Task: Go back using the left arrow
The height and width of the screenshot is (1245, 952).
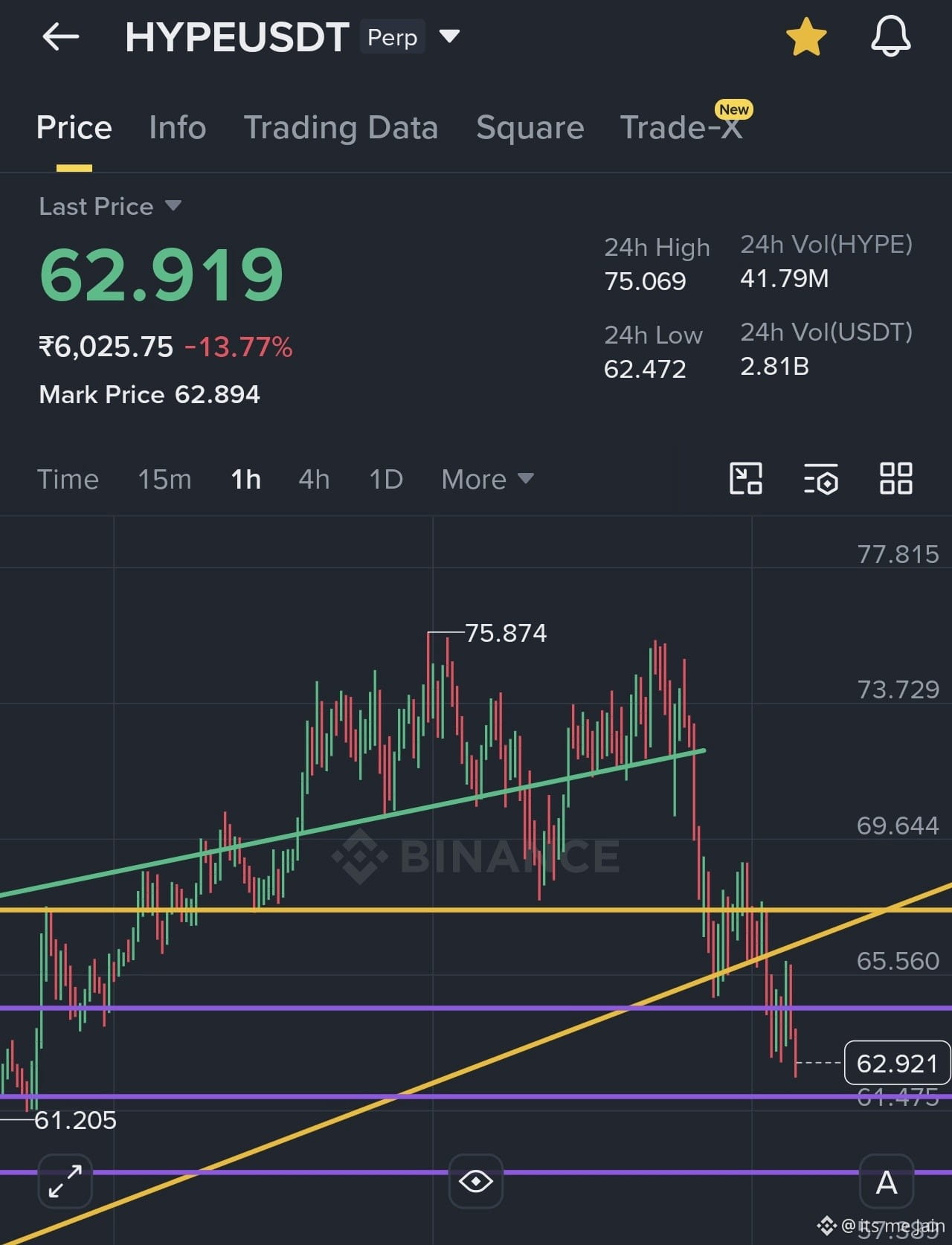Action: [61, 36]
